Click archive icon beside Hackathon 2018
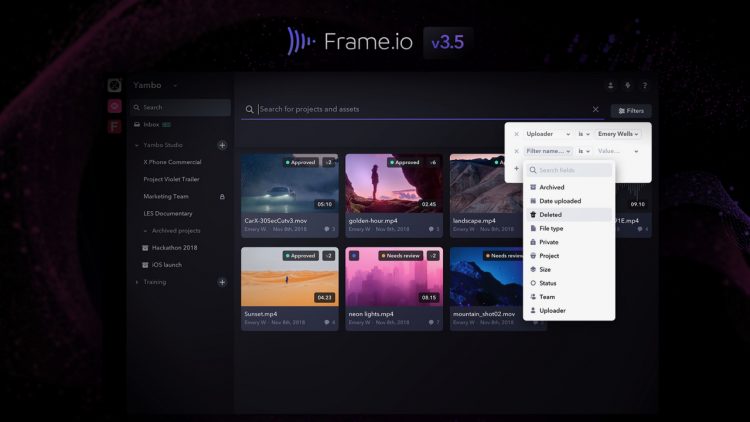 tap(145, 248)
